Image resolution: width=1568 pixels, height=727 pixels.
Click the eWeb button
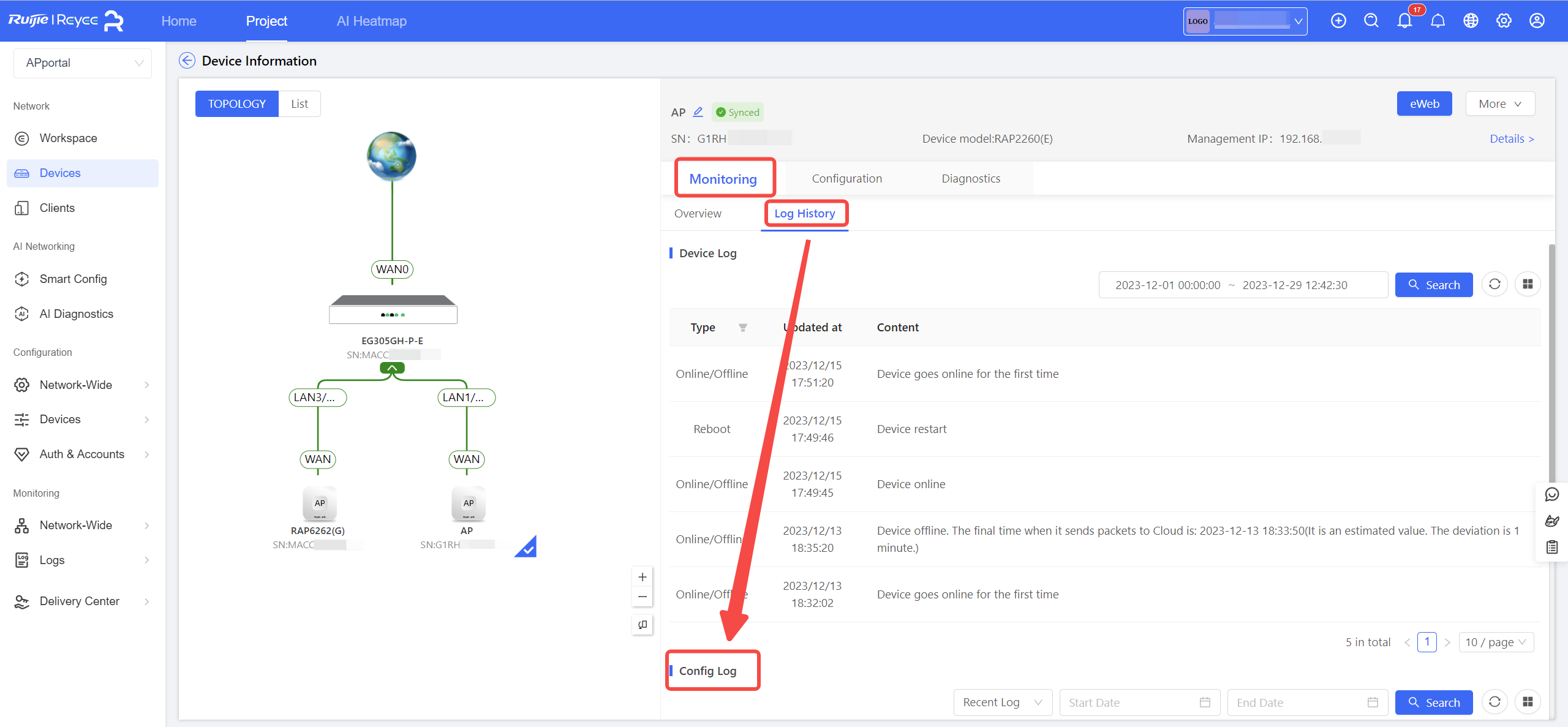(x=1424, y=104)
